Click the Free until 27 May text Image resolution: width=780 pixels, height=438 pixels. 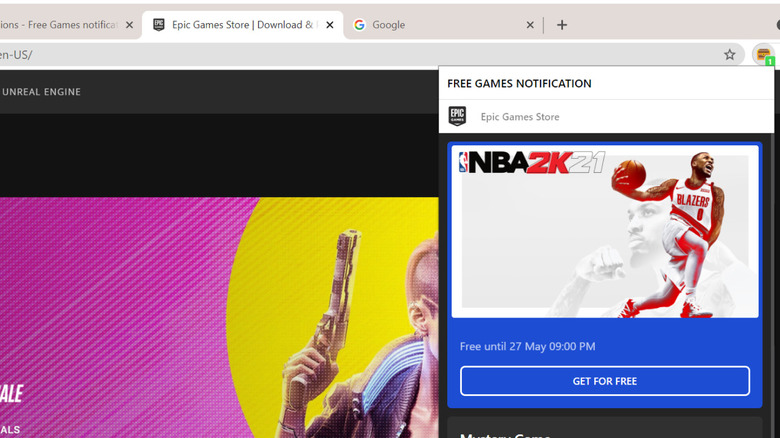tap(527, 346)
